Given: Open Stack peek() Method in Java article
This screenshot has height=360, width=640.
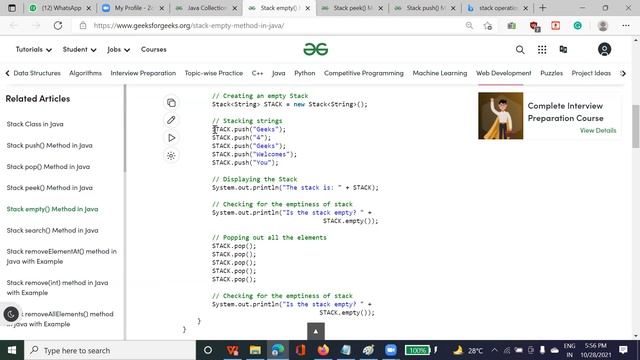Looking at the screenshot, I should [x=50, y=188].
